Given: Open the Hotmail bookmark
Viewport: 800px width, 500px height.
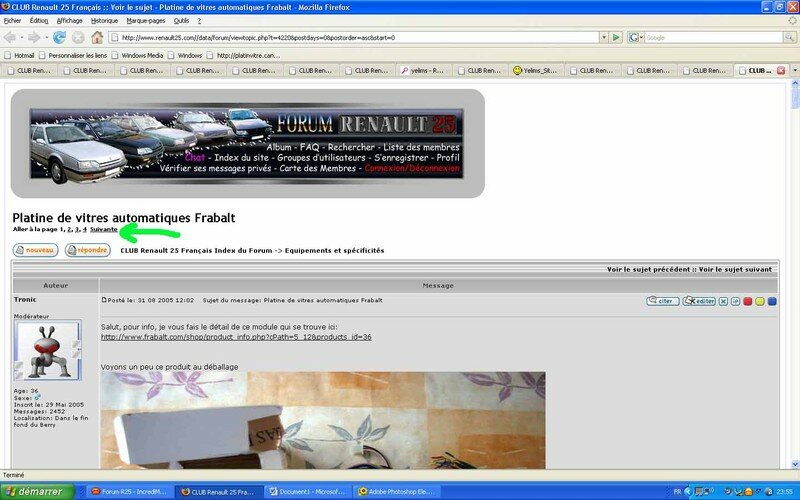Looking at the screenshot, I should click(19, 55).
